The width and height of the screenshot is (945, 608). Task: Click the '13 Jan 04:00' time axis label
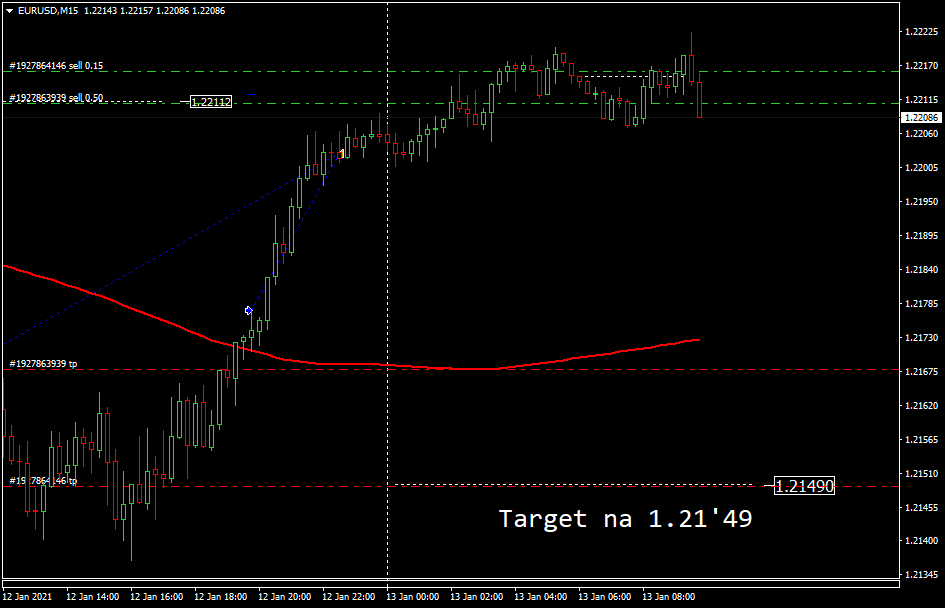(x=541, y=597)
